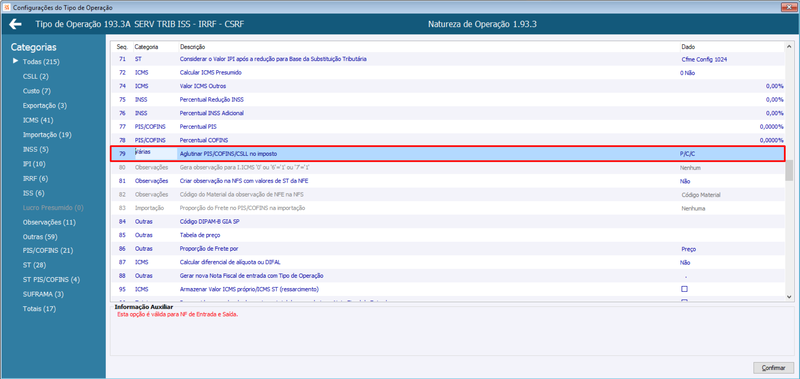
Task: Open ST (28) category
Action: click(34, 265)
